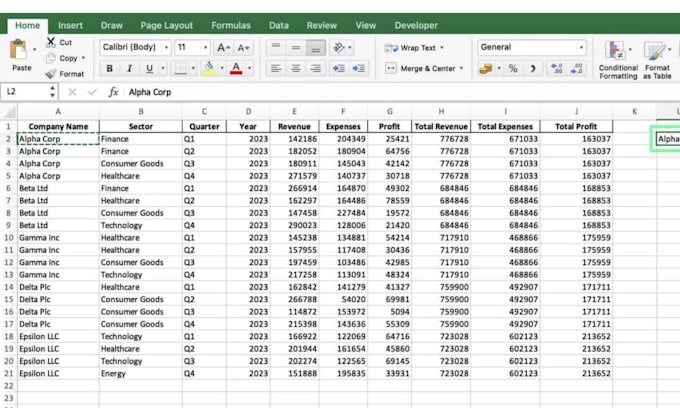The image size is (680, 408).
Task: Open Conditional Formatting
Action: pyautogui.click(x=618, y=60)
